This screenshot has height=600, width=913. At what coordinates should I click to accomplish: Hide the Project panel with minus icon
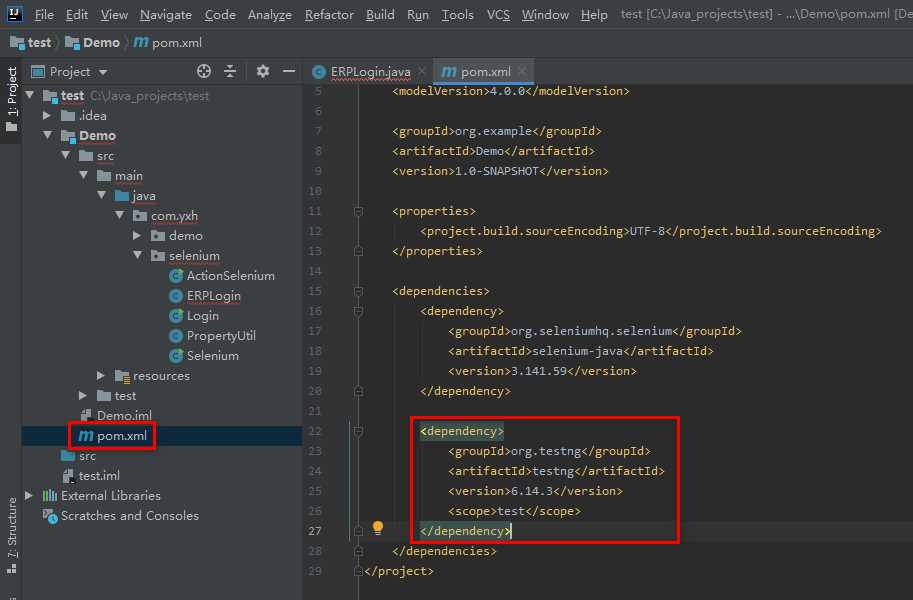pyautogui.click(x=288, y=71)
